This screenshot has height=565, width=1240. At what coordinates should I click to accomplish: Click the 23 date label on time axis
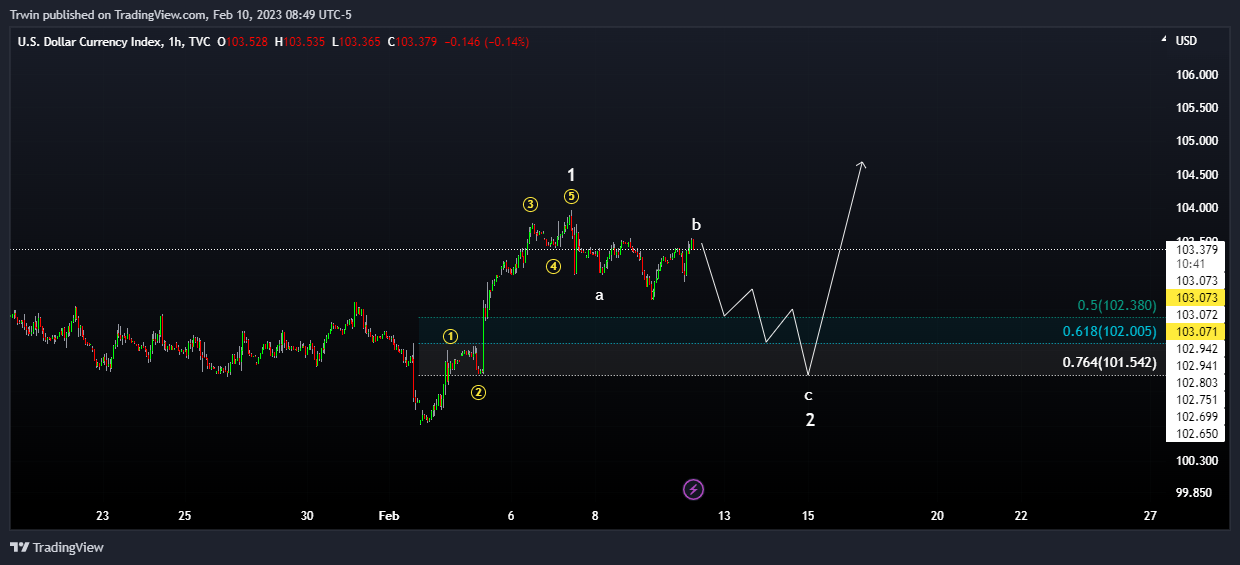pyautogui.click(x=102, y=516)
